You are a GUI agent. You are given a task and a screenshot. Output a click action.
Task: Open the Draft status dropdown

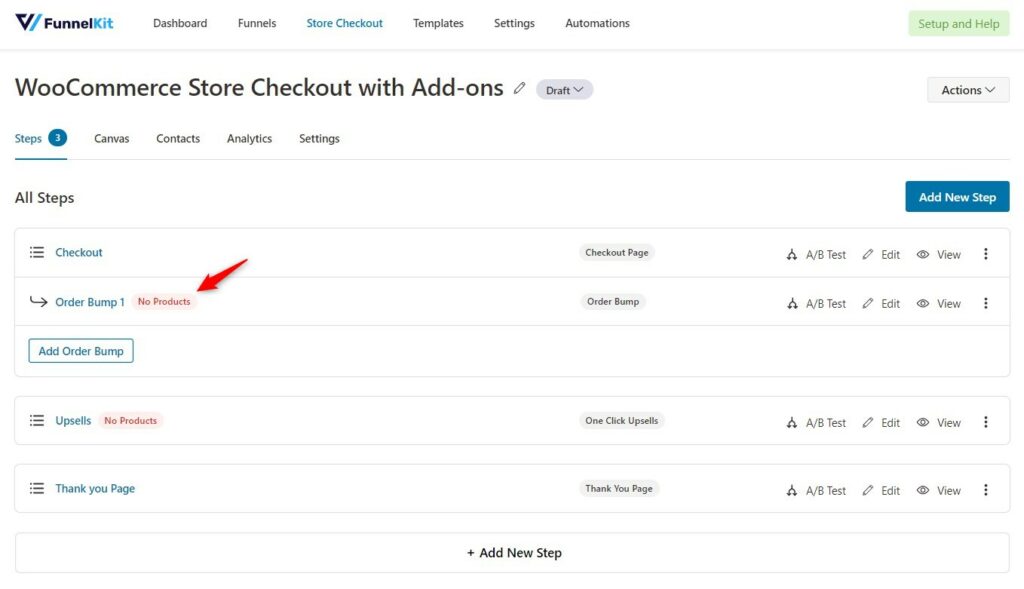point(564,90)
